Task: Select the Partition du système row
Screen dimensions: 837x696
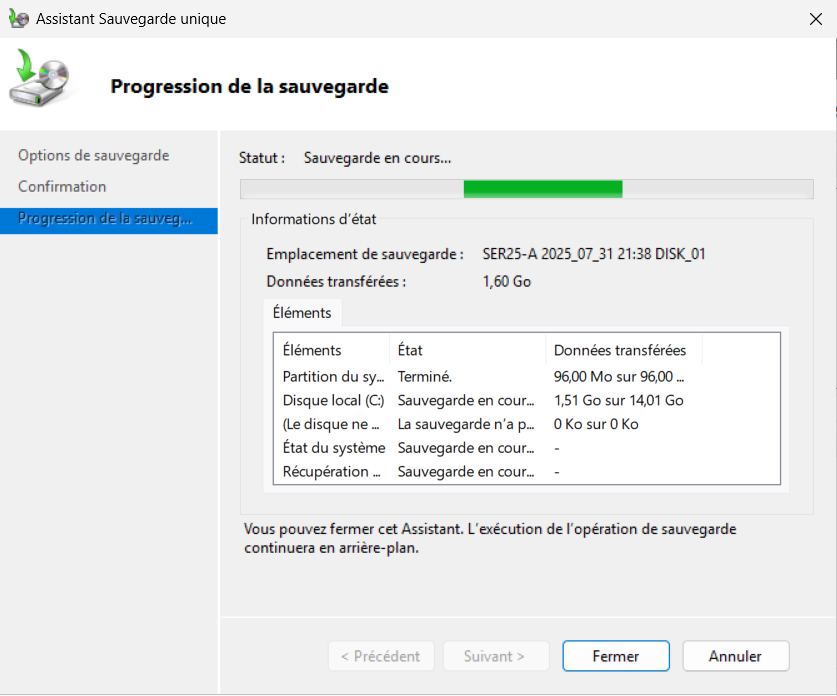Action: pos(332,376)
